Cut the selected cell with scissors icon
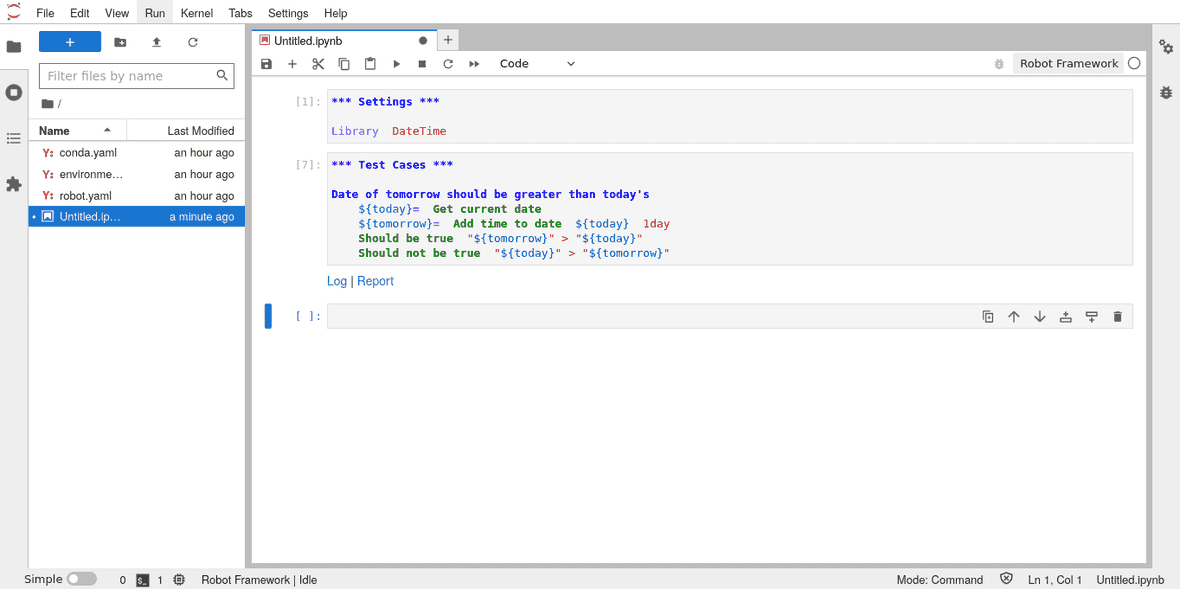This screenshot has height=589, width=1180. click(x=318, y=64)
